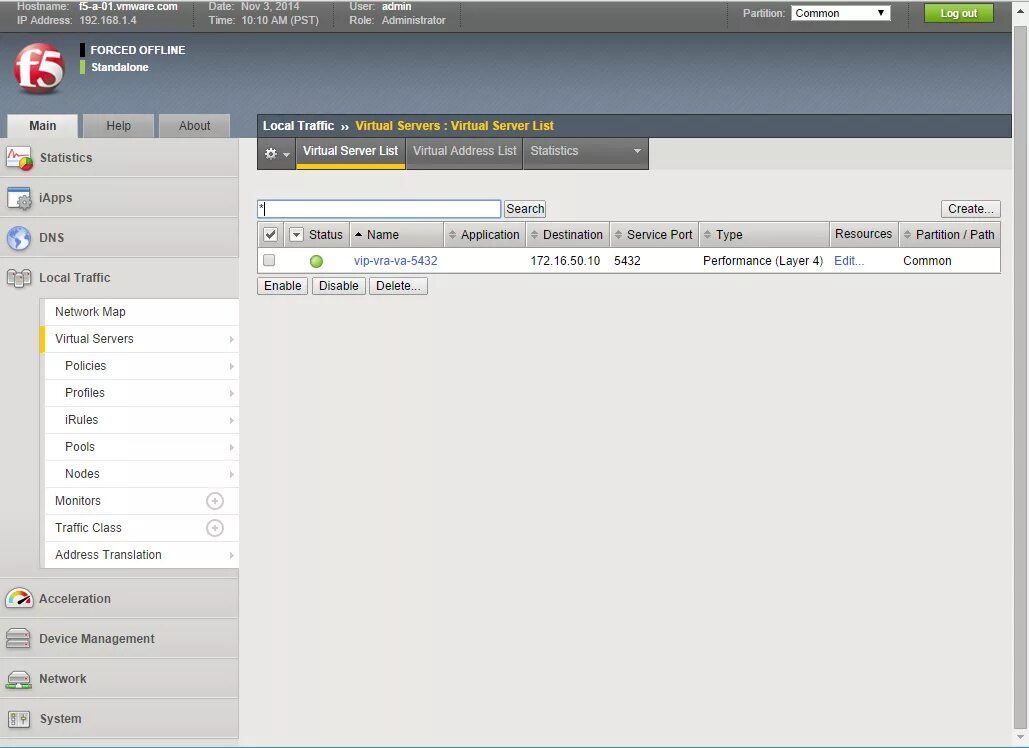
Task: Click the System sidebar icon
Action: coord(20,718)
